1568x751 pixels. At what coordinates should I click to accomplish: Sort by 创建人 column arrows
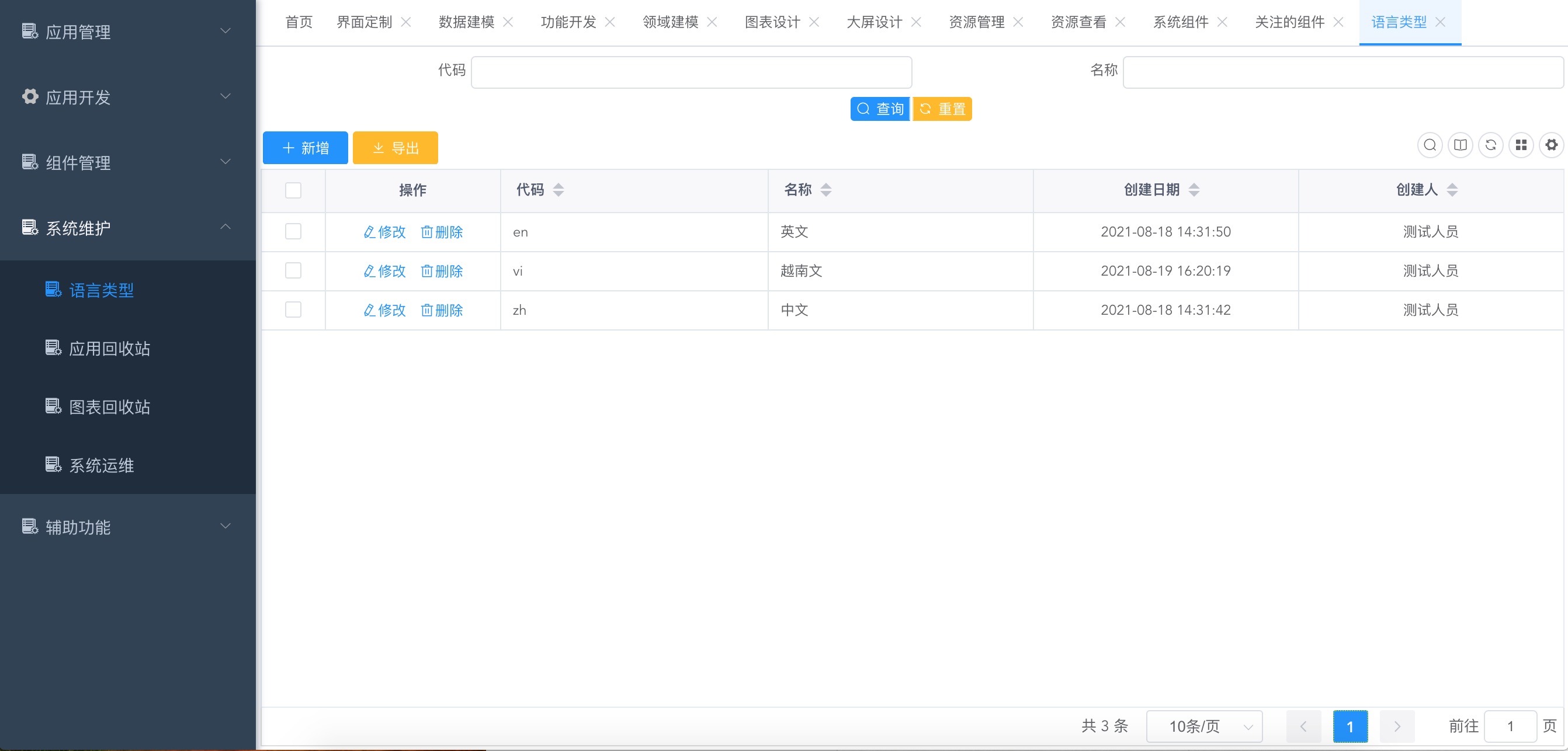click(1452, 190)
